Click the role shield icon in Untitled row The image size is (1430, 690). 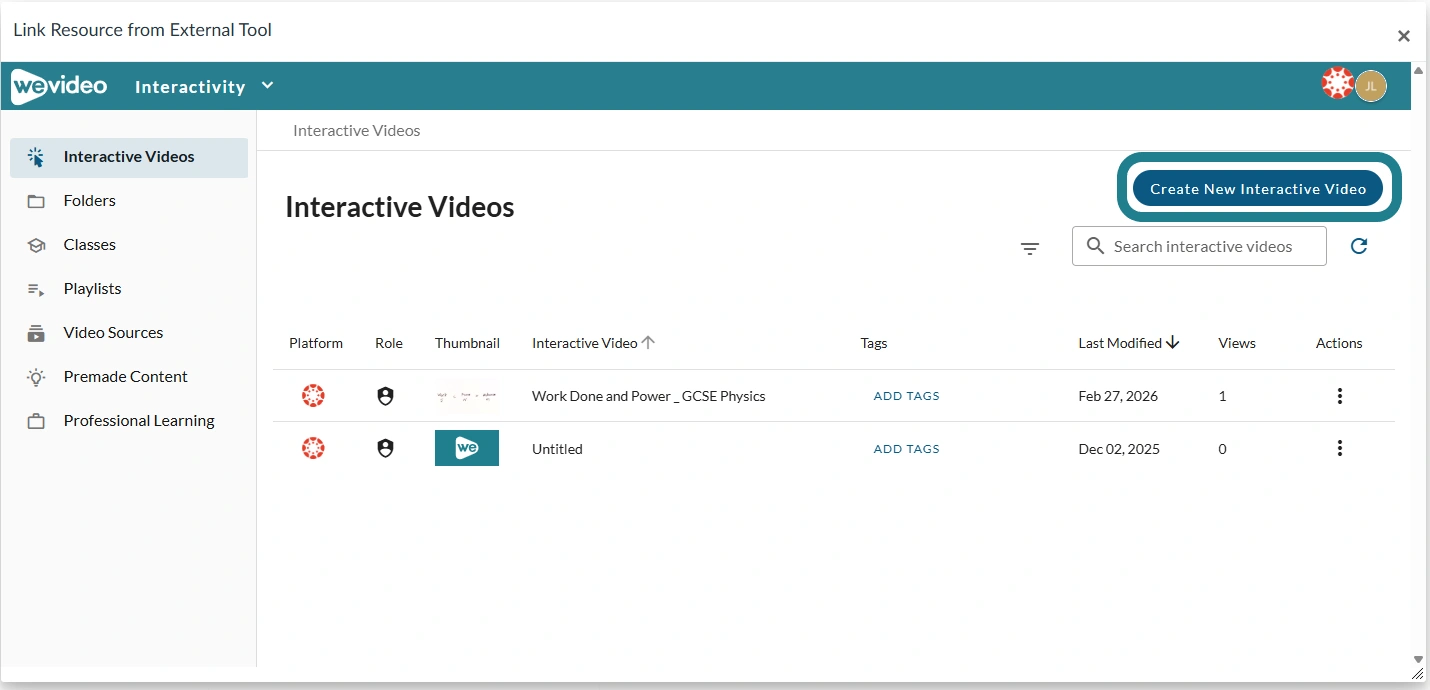pos(385,448)
